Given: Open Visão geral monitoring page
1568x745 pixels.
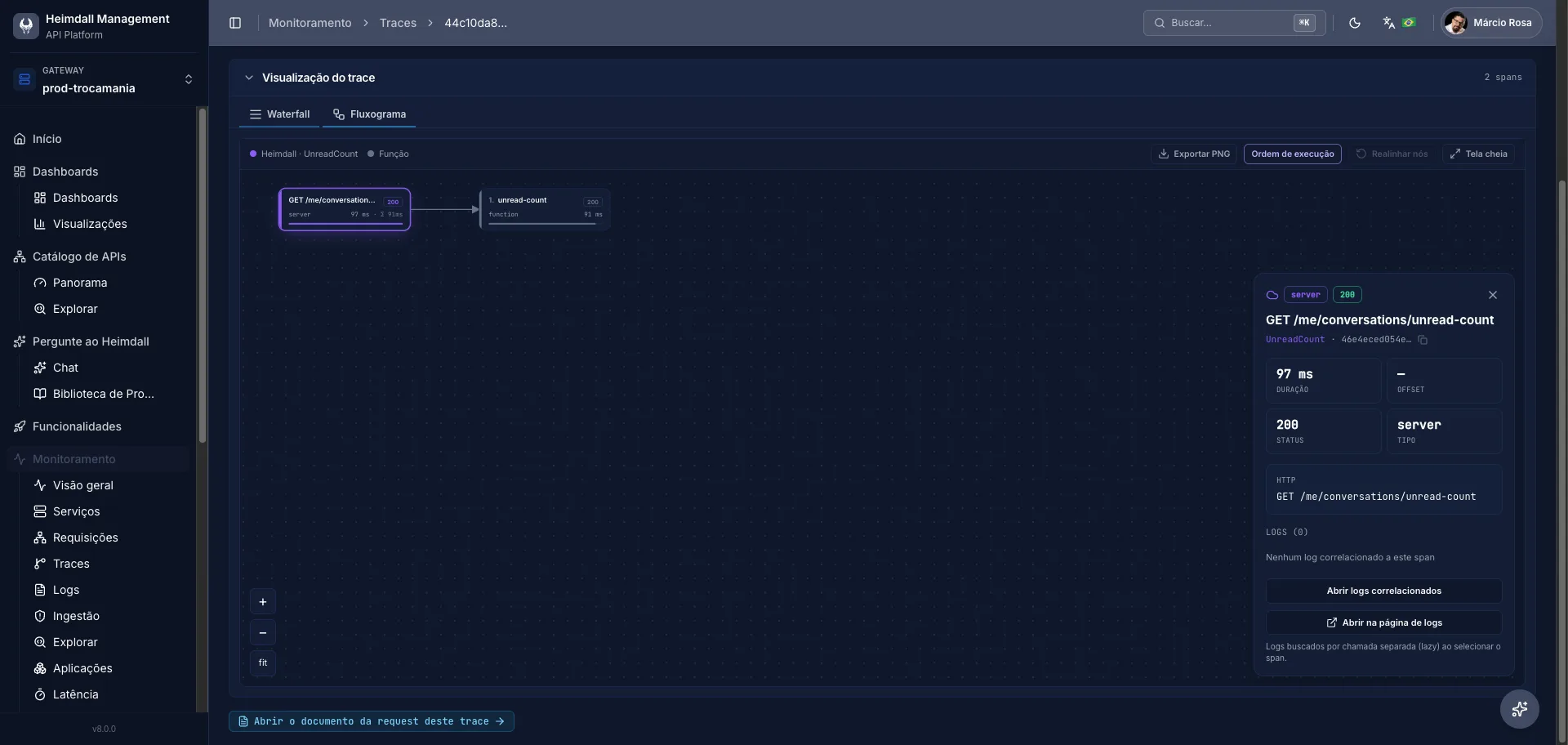Looking at the screenshot, I should coord(106,485).
